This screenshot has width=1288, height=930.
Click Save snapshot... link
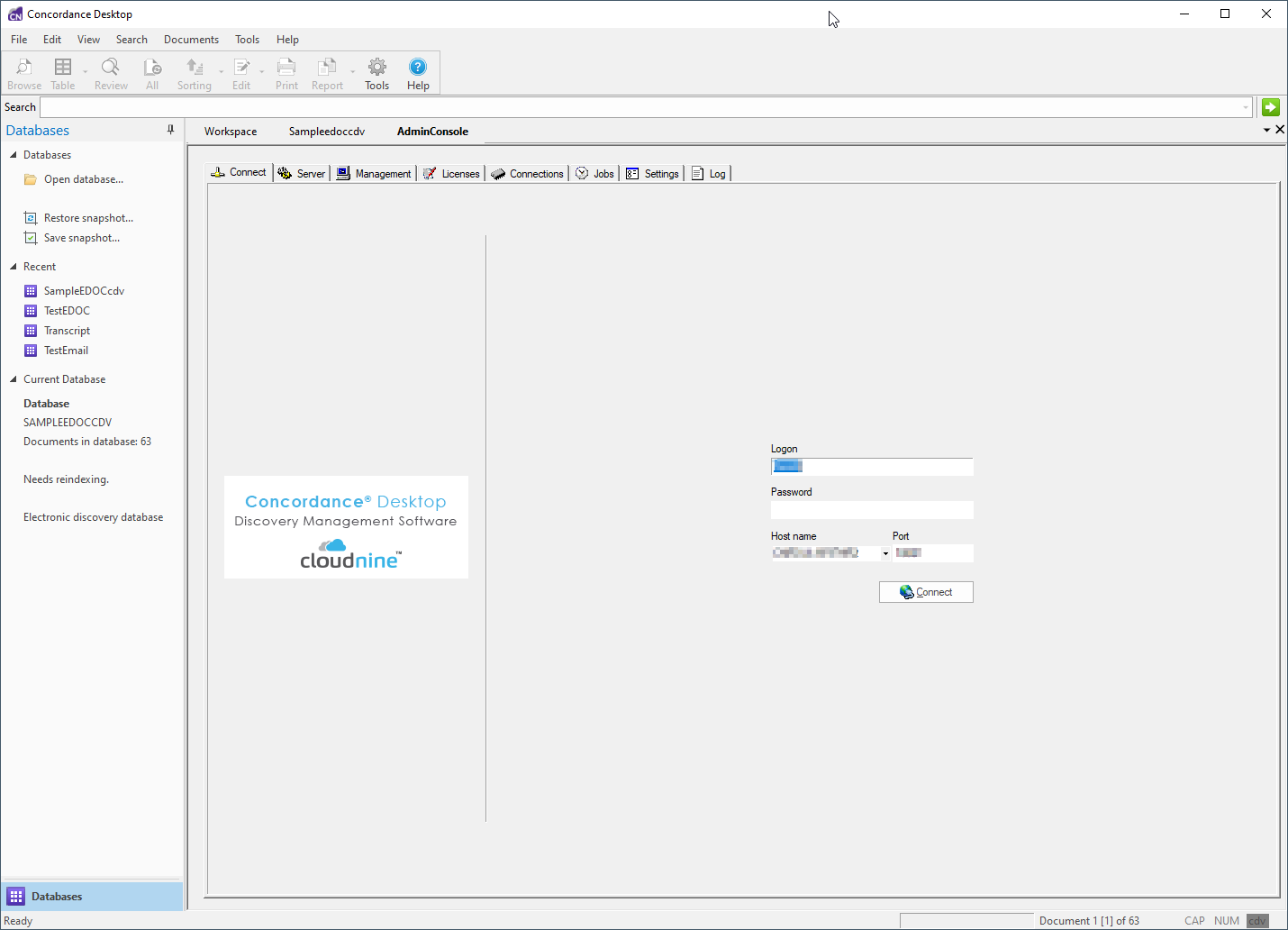coord(82,238)
